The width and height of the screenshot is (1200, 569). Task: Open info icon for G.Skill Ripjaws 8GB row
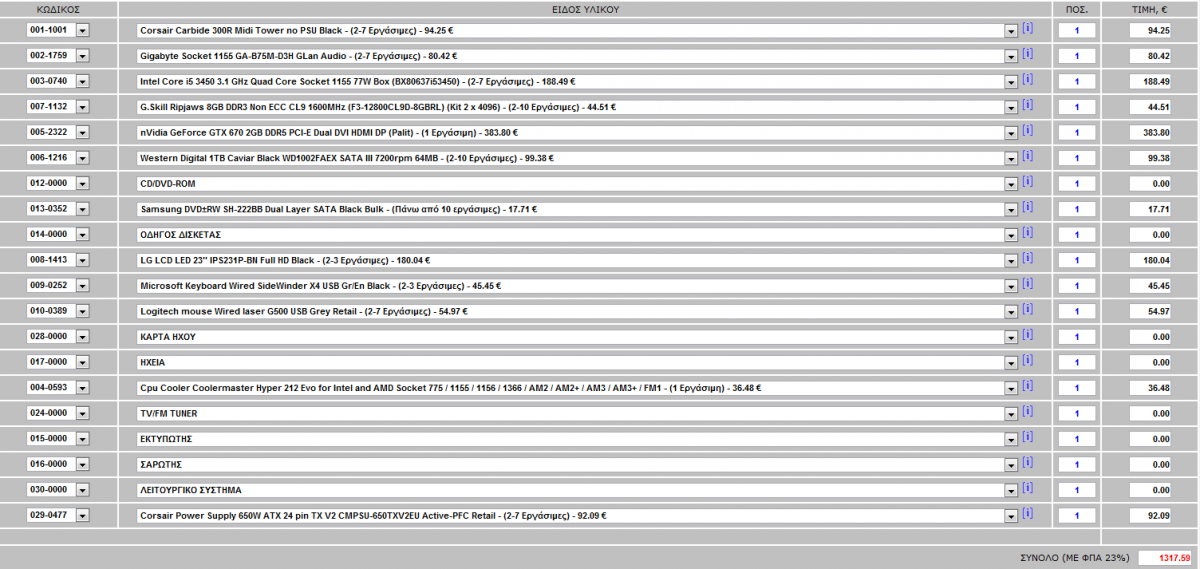pos(1027,105)
